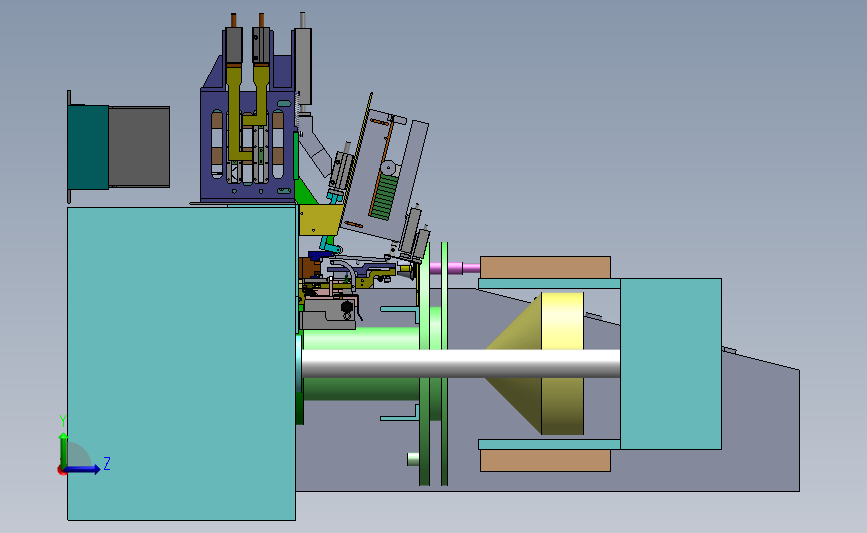Select the upper tan rectangular block
The width and height of the screenshot is (867, 533).
(545, 267)
